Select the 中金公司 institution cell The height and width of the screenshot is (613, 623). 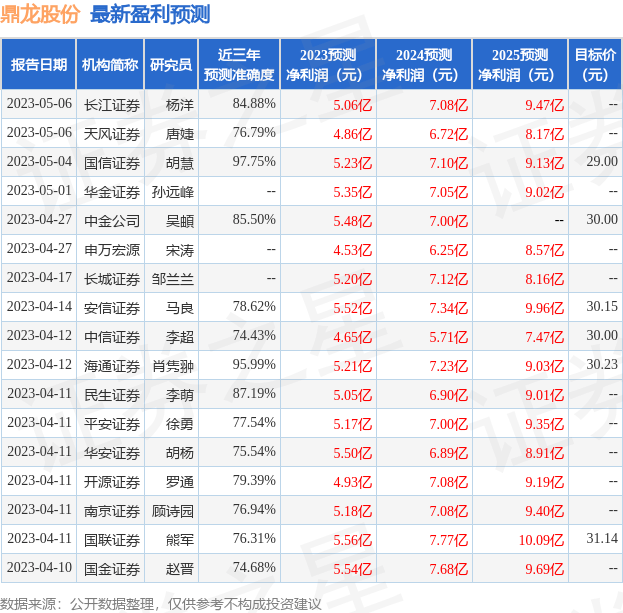(112, 219)
